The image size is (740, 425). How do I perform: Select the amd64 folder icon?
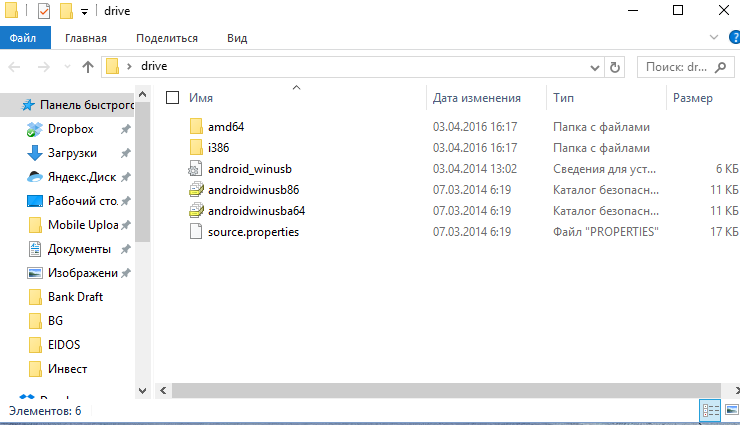tap(196, 126)
